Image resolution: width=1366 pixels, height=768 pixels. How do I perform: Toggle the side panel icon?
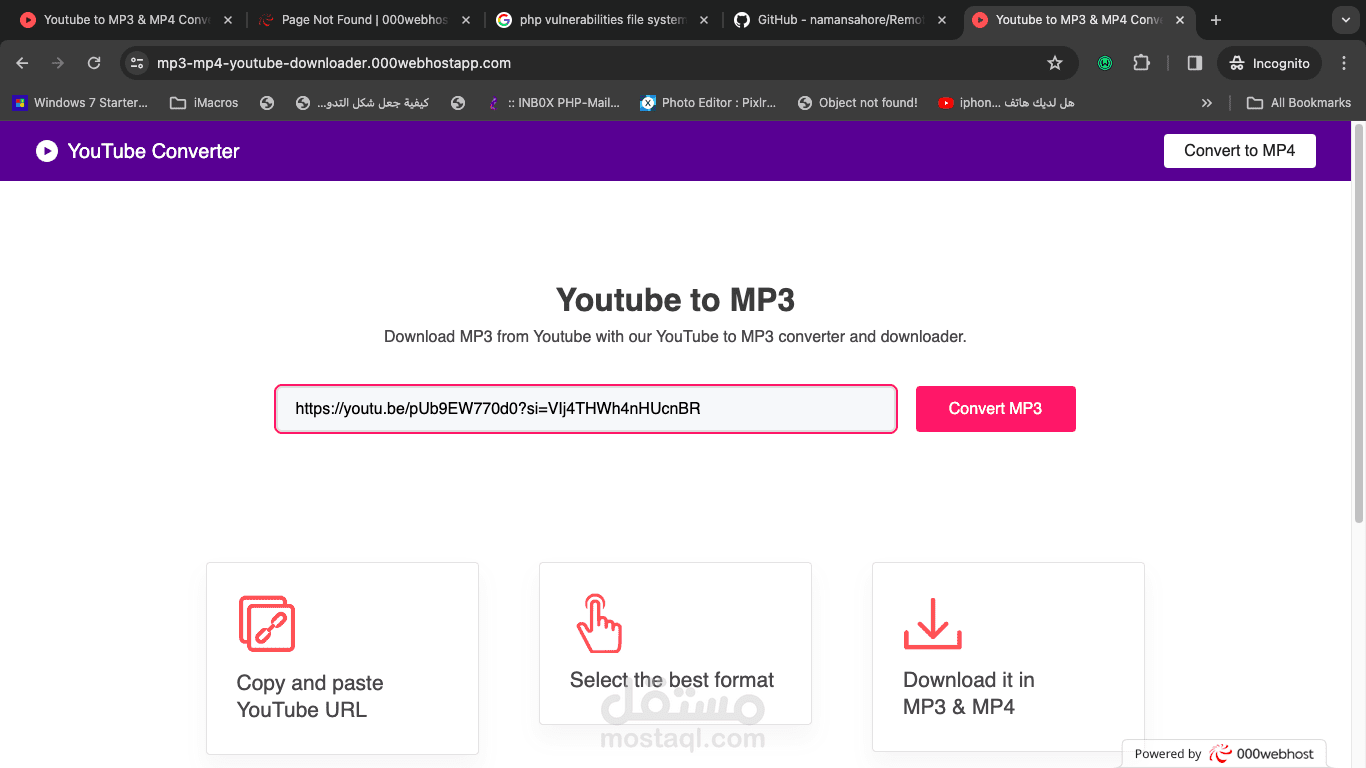pyautogui.click(x=1194, y=63)
